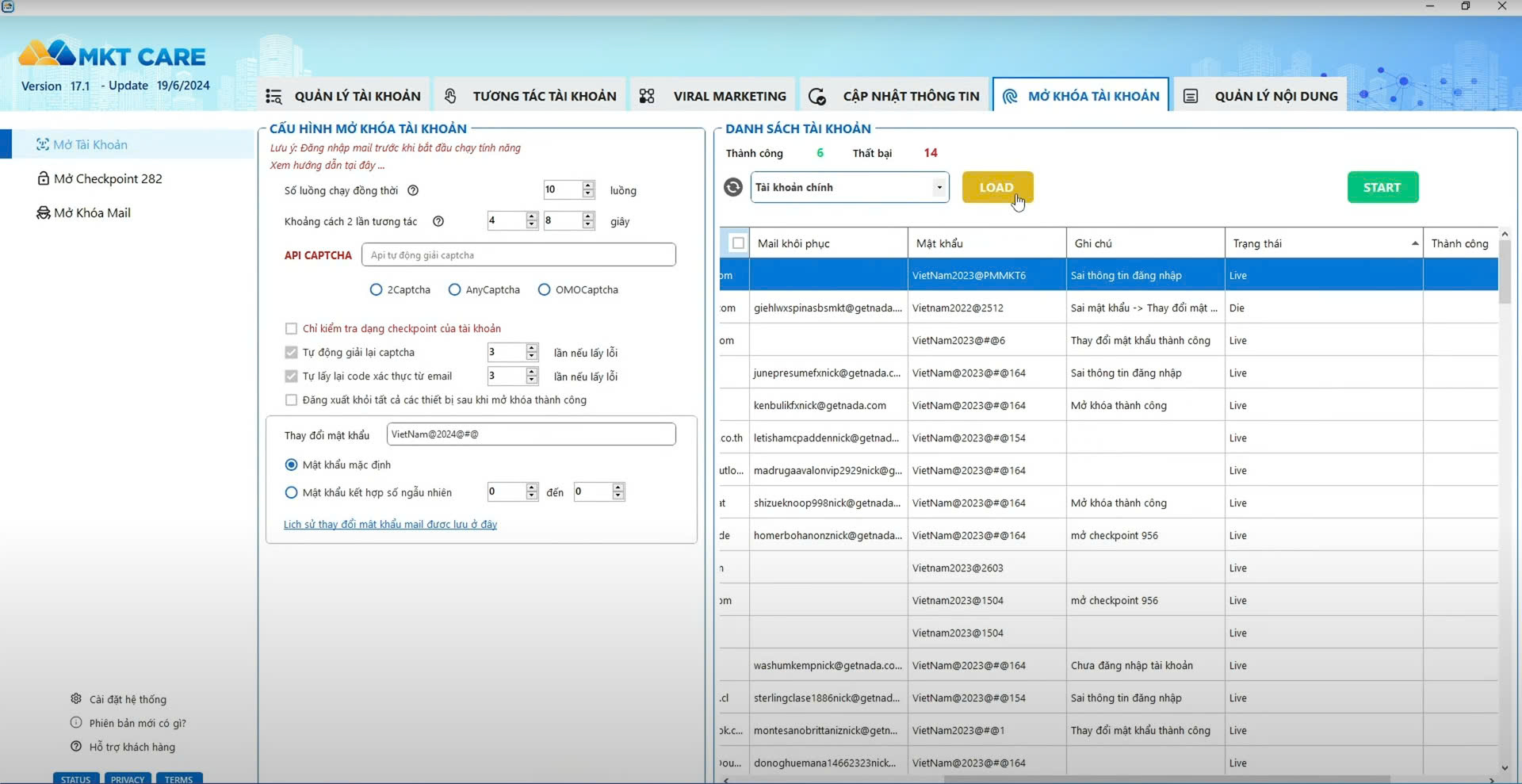The width and height of the screenshot is (1522, 784).
Task: Click the spinner for maximum interval value 8
Action: (x=588, y=220)
